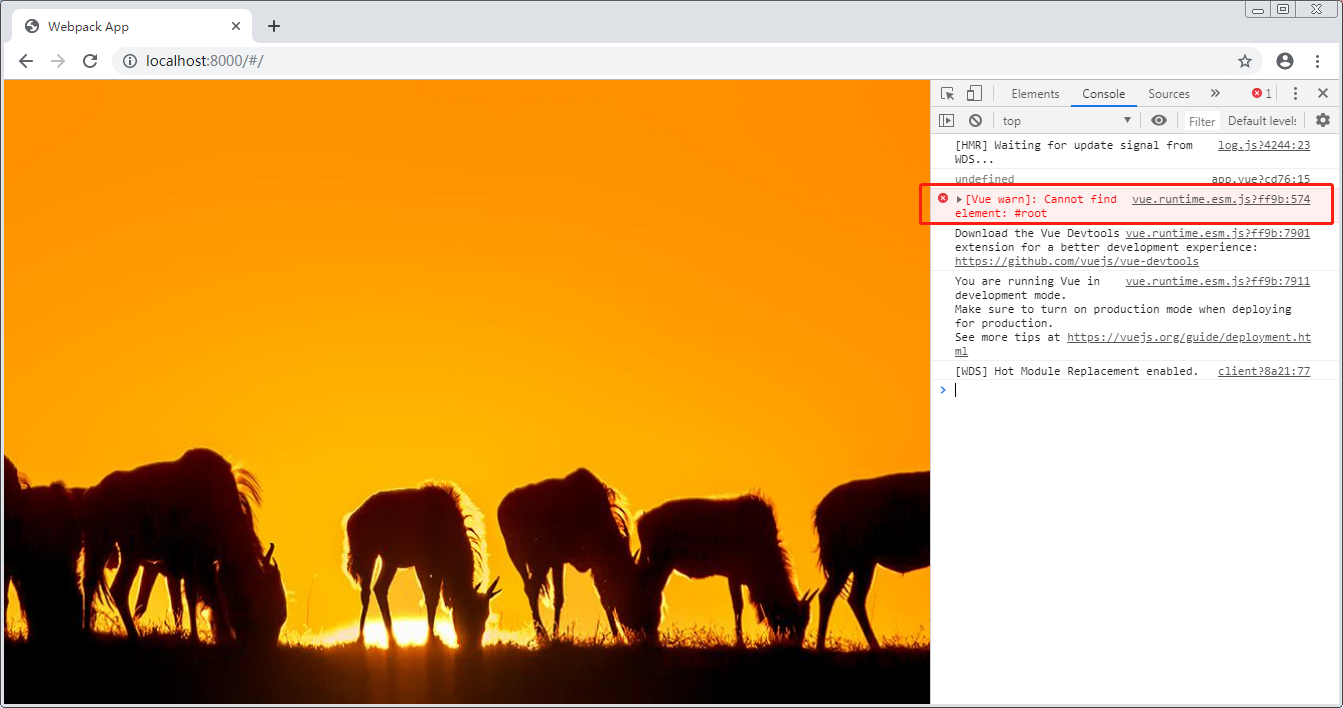
Task: Click the address bar URL localhost:8000
Action: (x=205, y=61)
